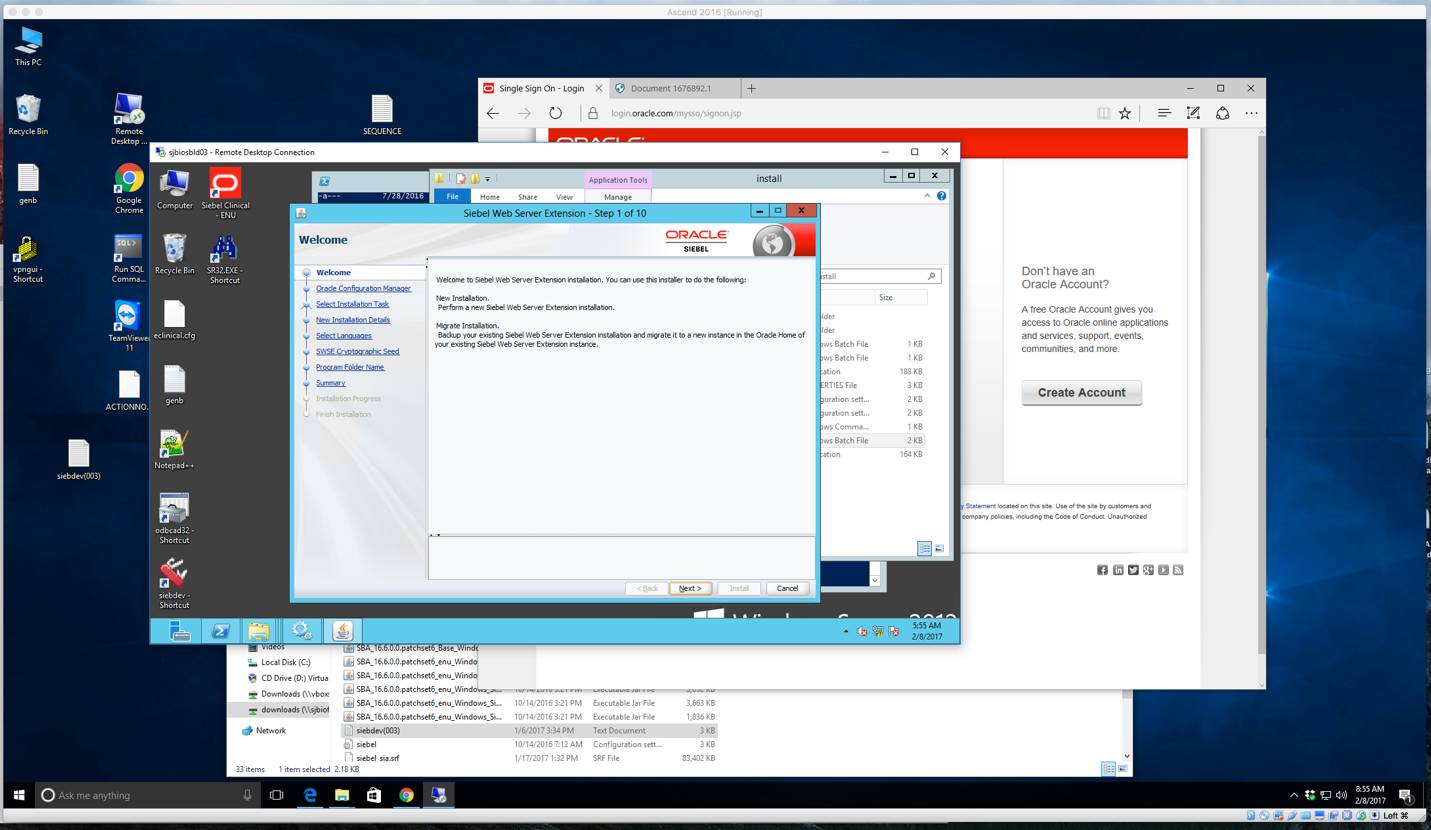Open the View ribbon tab in the install window
The image size is (1431, 830).
click(564, 197)
